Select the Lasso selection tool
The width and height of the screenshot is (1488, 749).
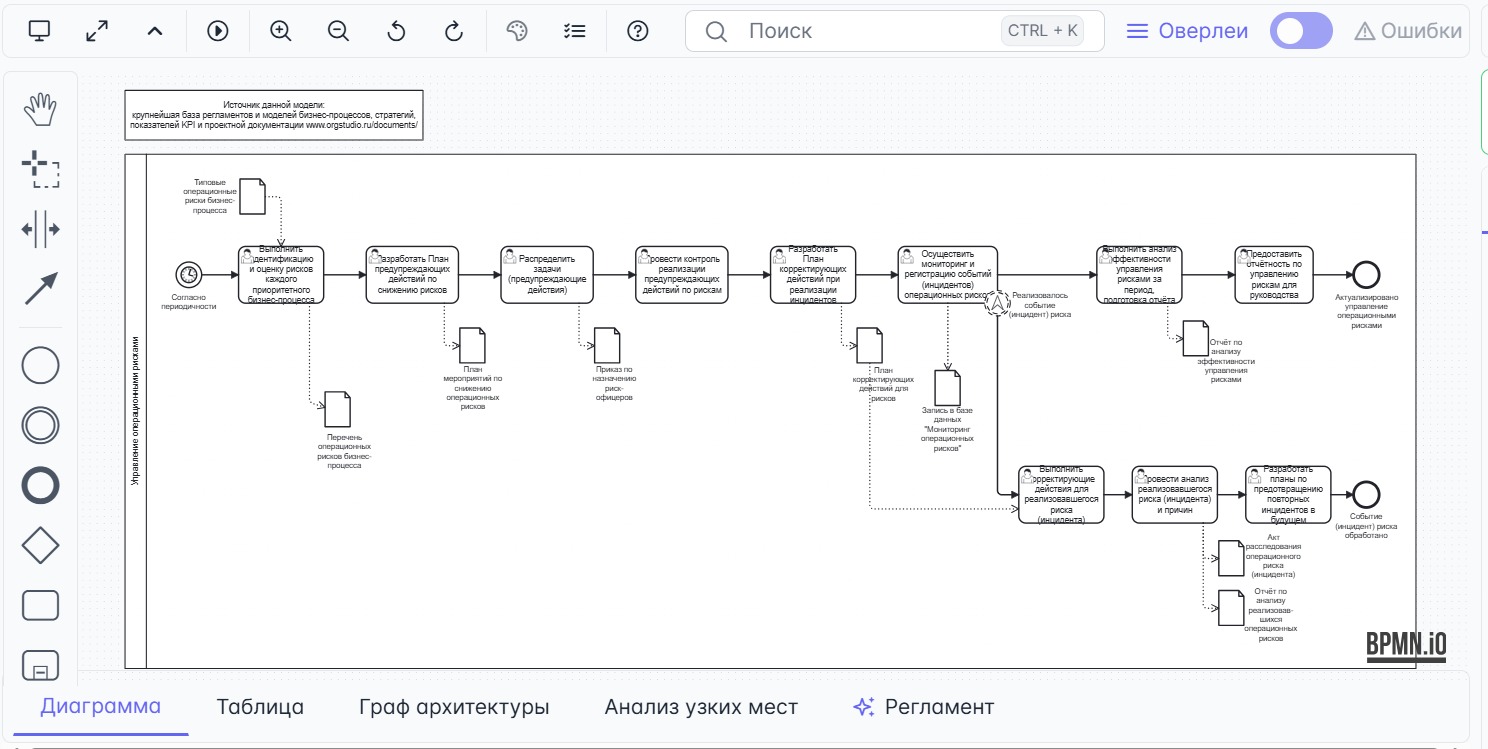40,170
